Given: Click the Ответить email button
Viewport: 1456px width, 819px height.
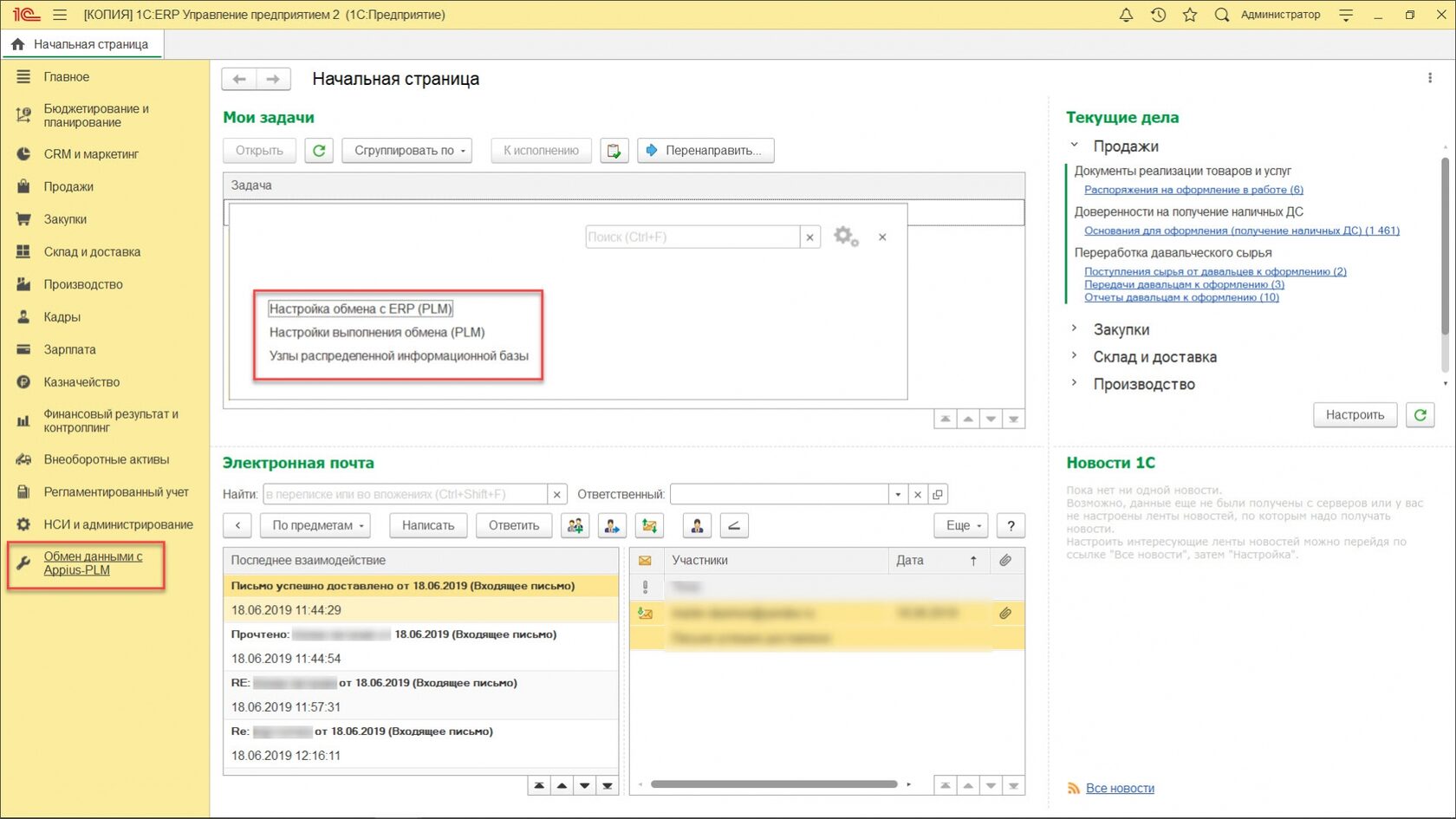Looking at the screenshot, I should [514, 525].
